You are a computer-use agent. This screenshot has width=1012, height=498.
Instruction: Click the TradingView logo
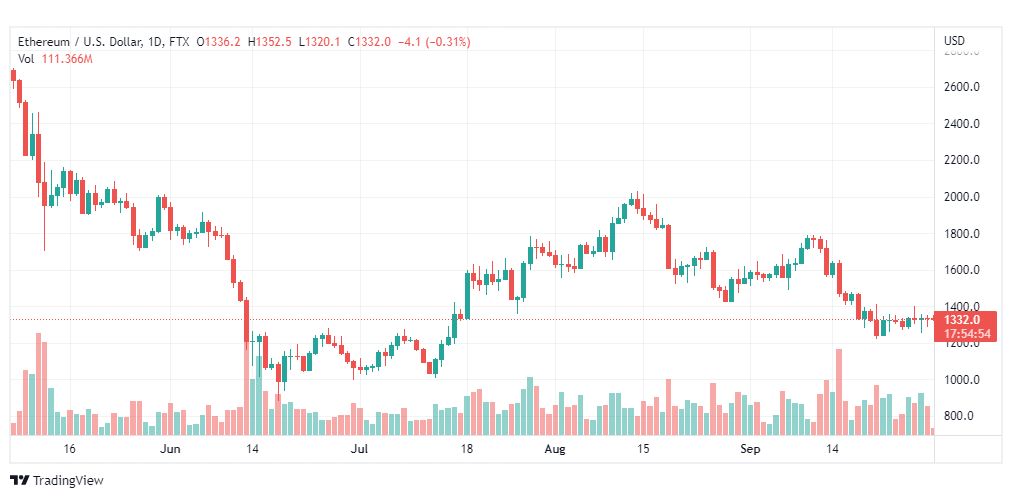57,480
